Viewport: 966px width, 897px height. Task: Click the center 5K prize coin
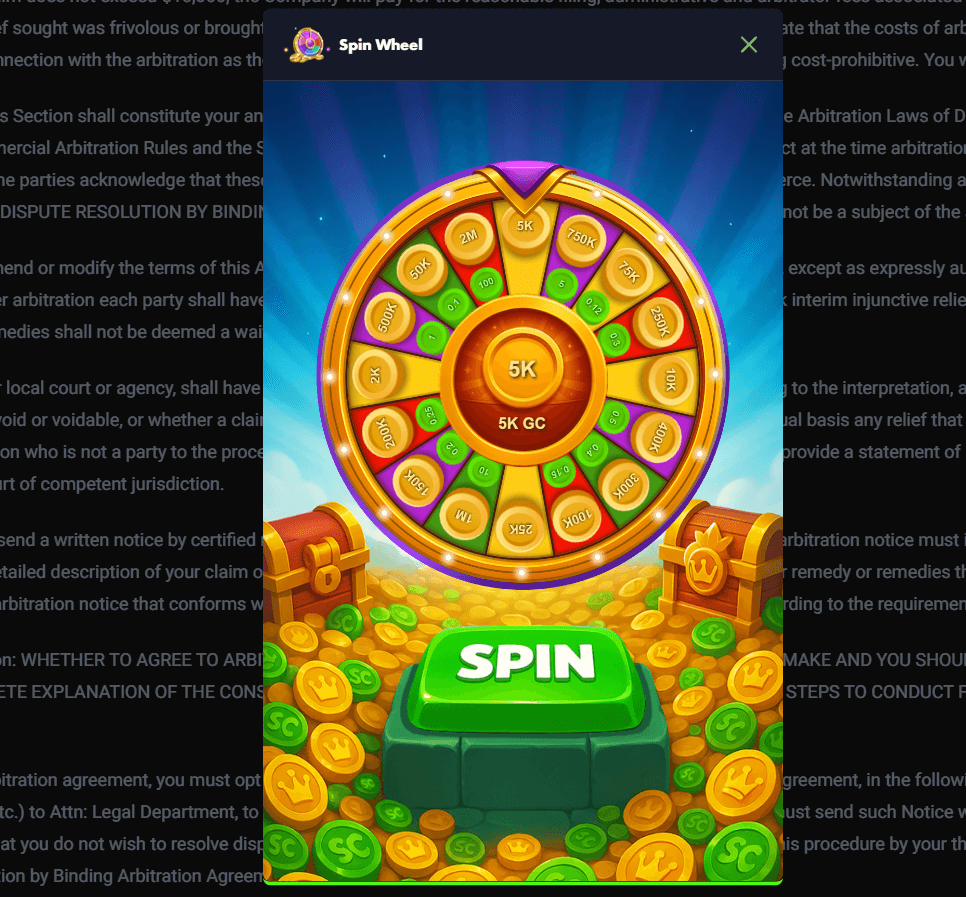pyautogui.click(x=522, y=369)
